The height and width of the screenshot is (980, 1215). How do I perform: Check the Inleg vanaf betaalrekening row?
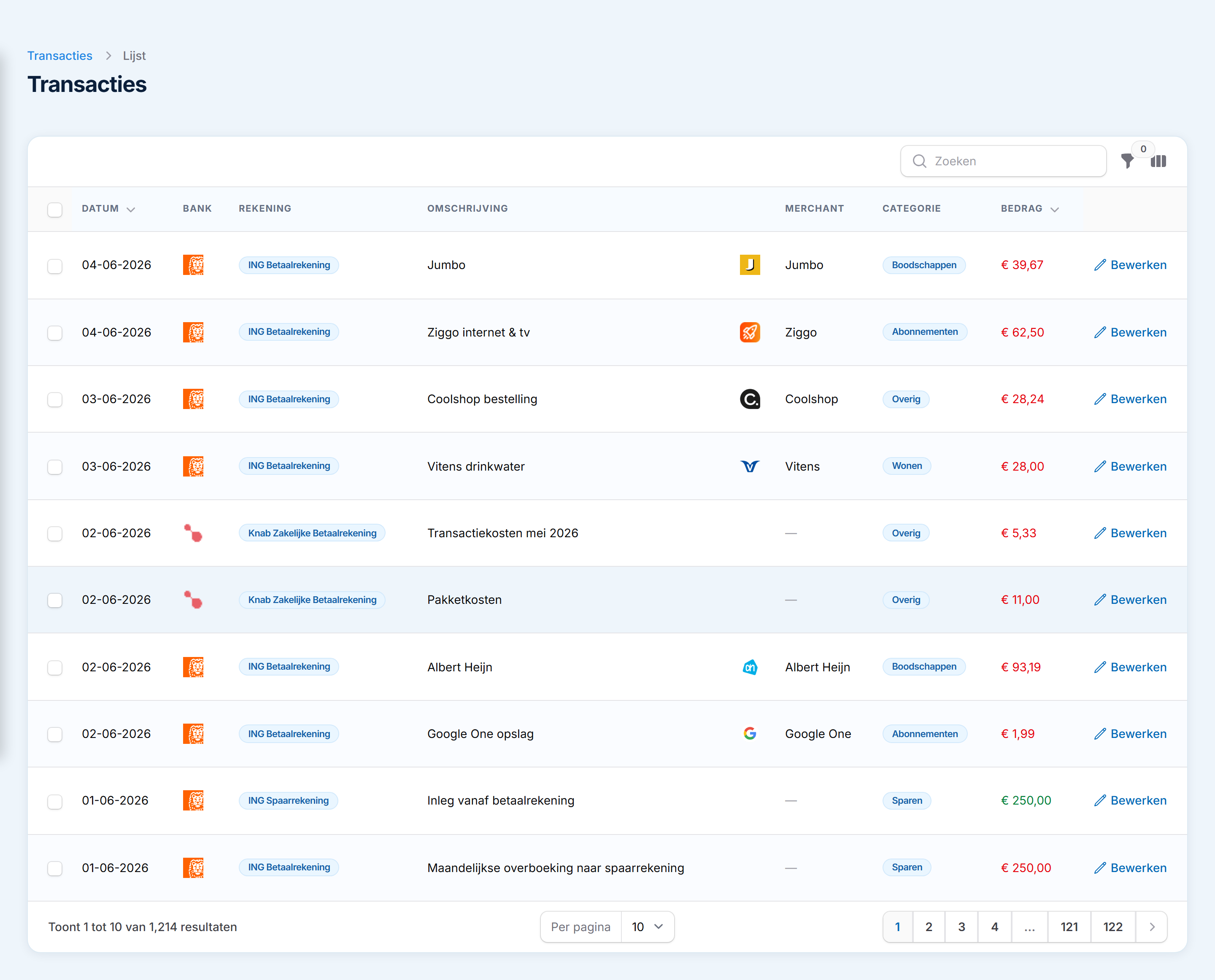[x=55, y=802]
